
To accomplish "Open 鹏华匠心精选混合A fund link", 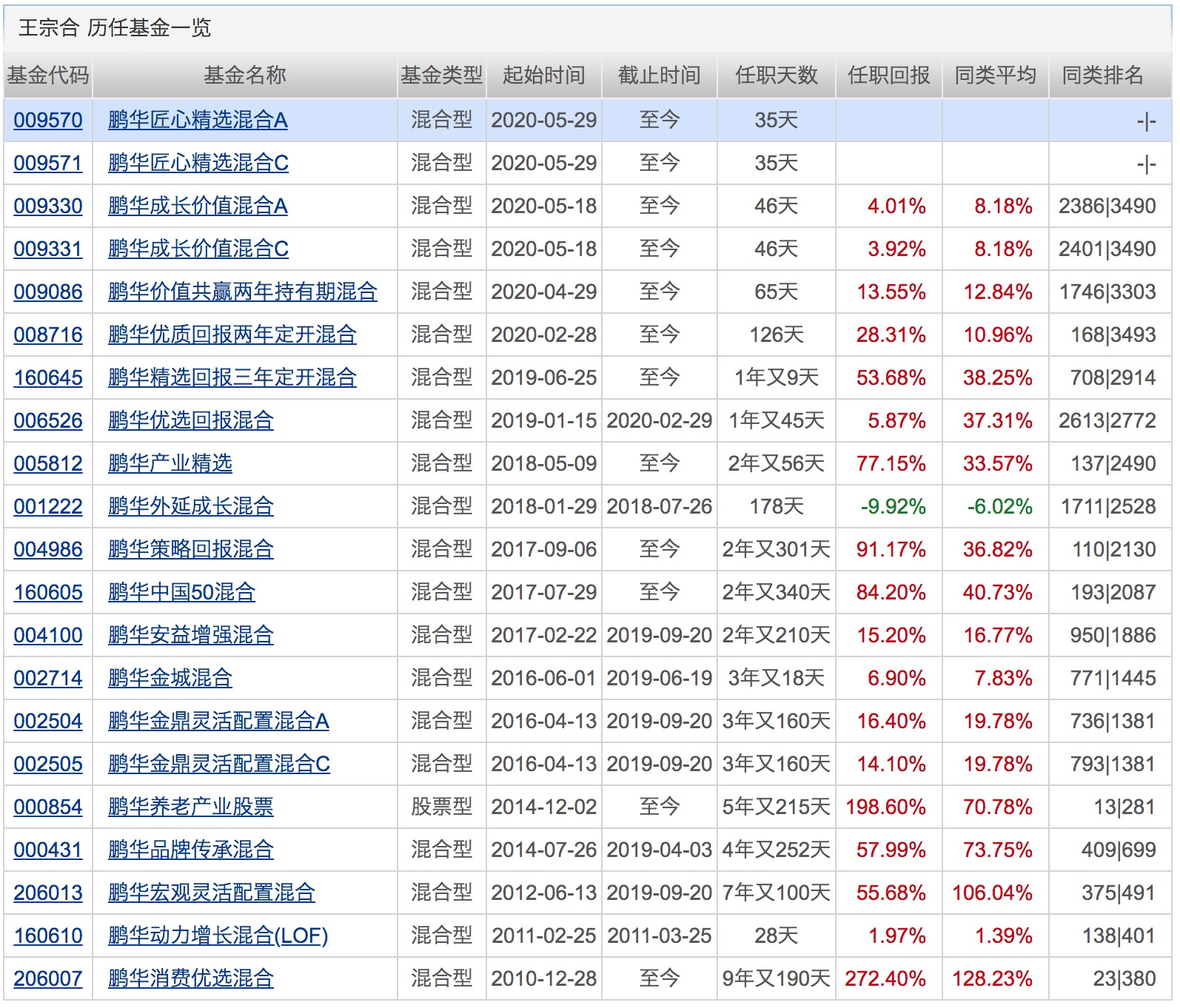I will click(x=198, y=120).
